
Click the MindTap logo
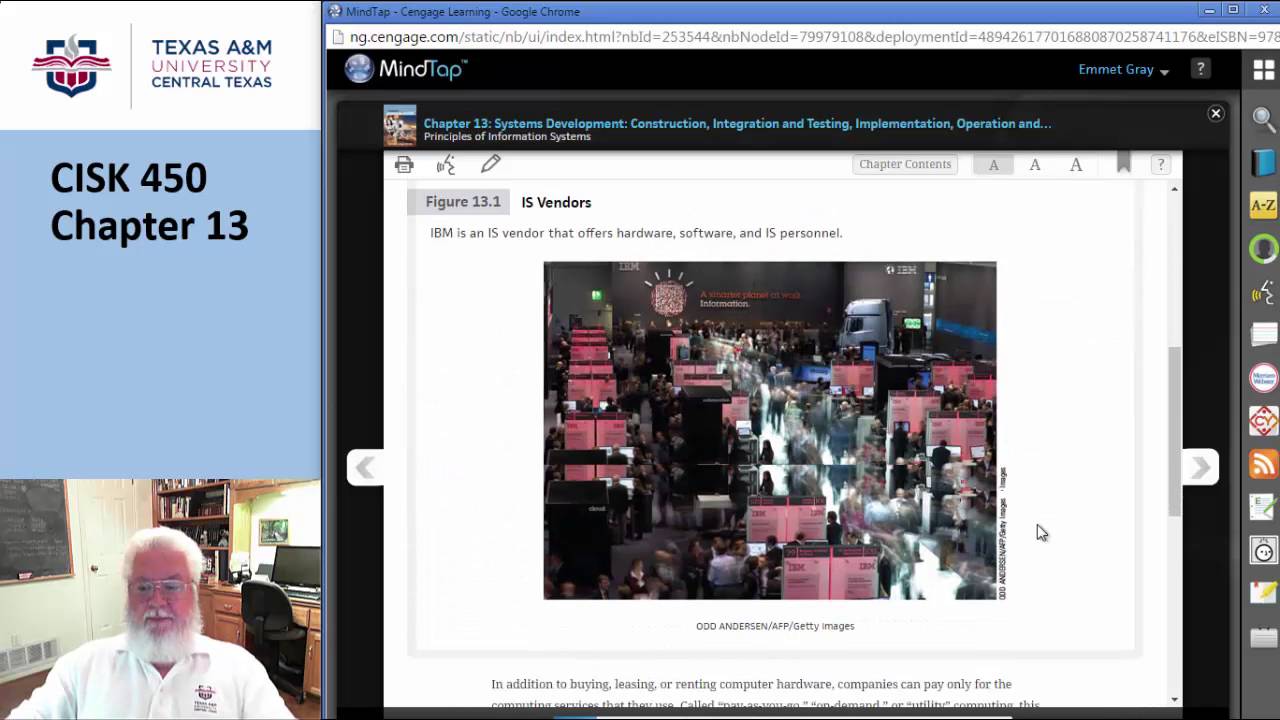click(406, 69)
